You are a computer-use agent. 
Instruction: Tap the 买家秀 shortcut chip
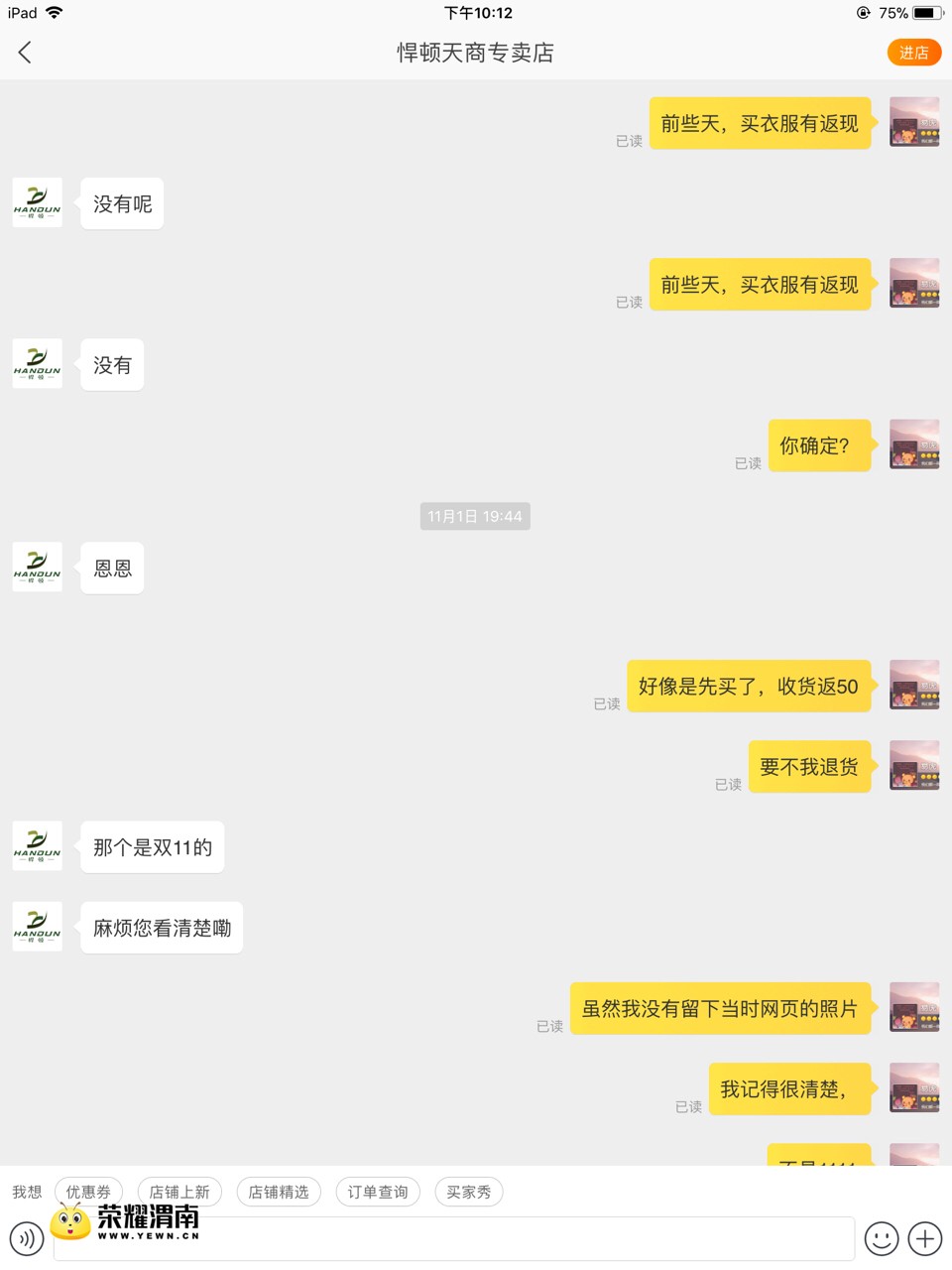click(469, 1192)
